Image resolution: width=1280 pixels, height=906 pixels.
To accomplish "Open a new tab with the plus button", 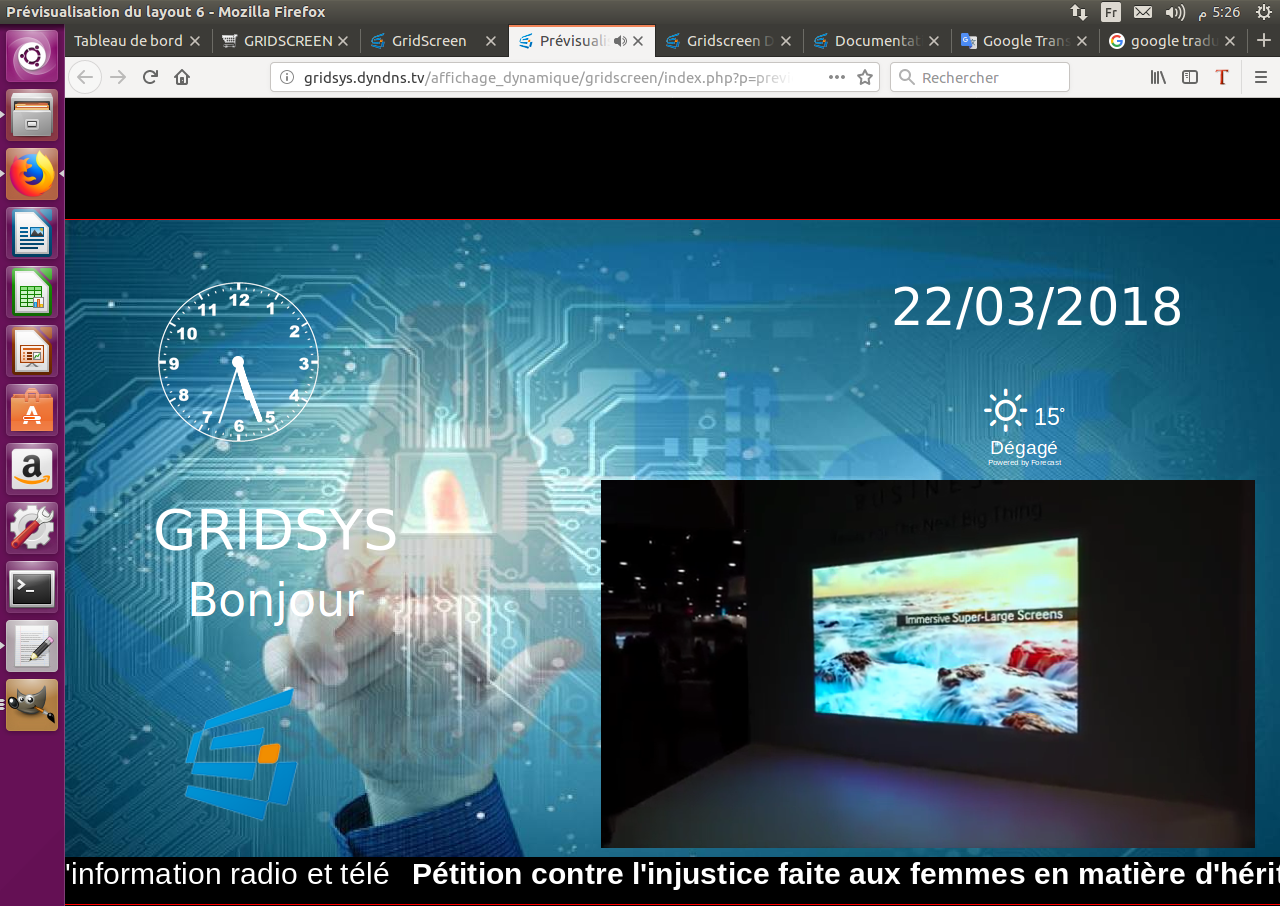I will [x=1264, y=41].
